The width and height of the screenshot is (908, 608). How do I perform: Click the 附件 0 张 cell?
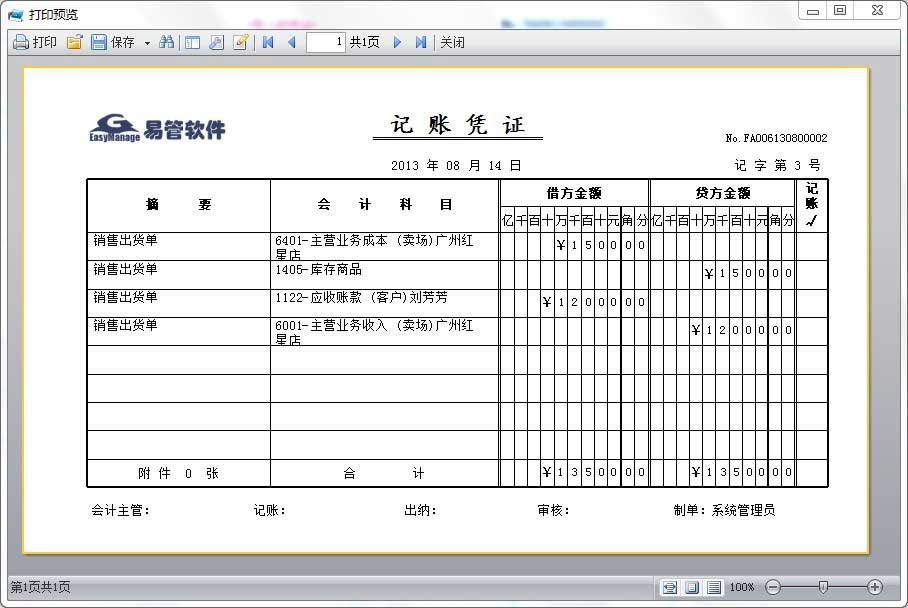178,474
